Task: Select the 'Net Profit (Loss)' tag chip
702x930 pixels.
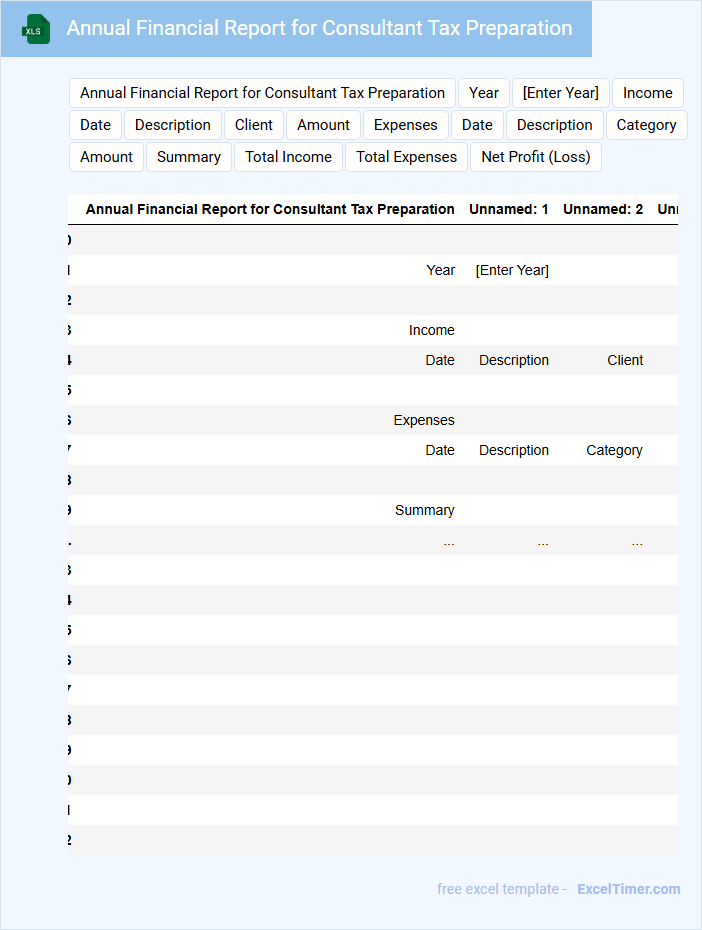Action: (x=535, y=157)
